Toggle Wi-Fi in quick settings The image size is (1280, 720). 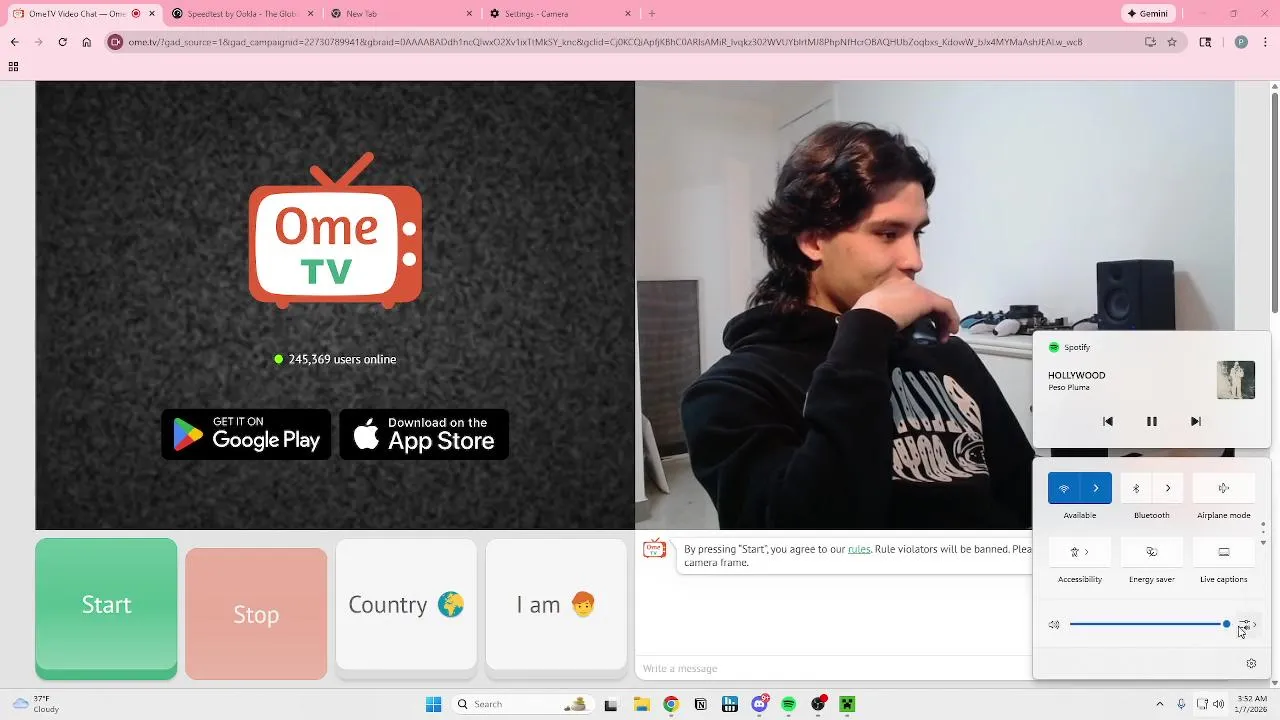point(1064,488)
